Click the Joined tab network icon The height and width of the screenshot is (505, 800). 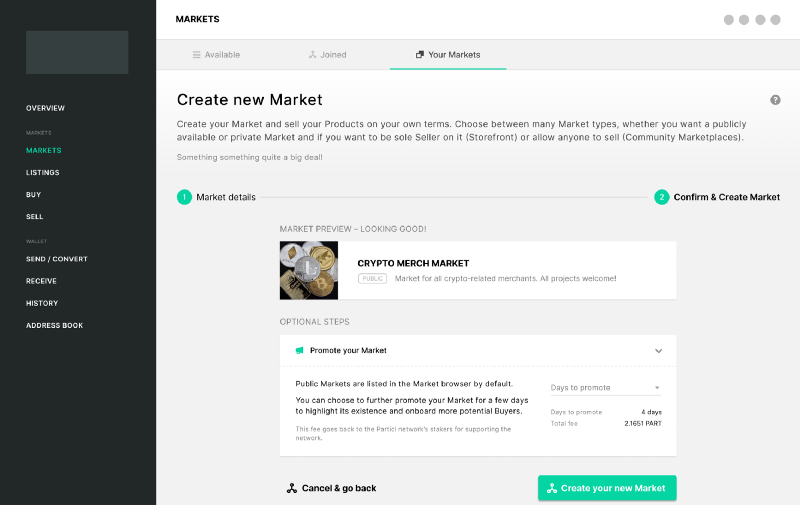point(312,55)
